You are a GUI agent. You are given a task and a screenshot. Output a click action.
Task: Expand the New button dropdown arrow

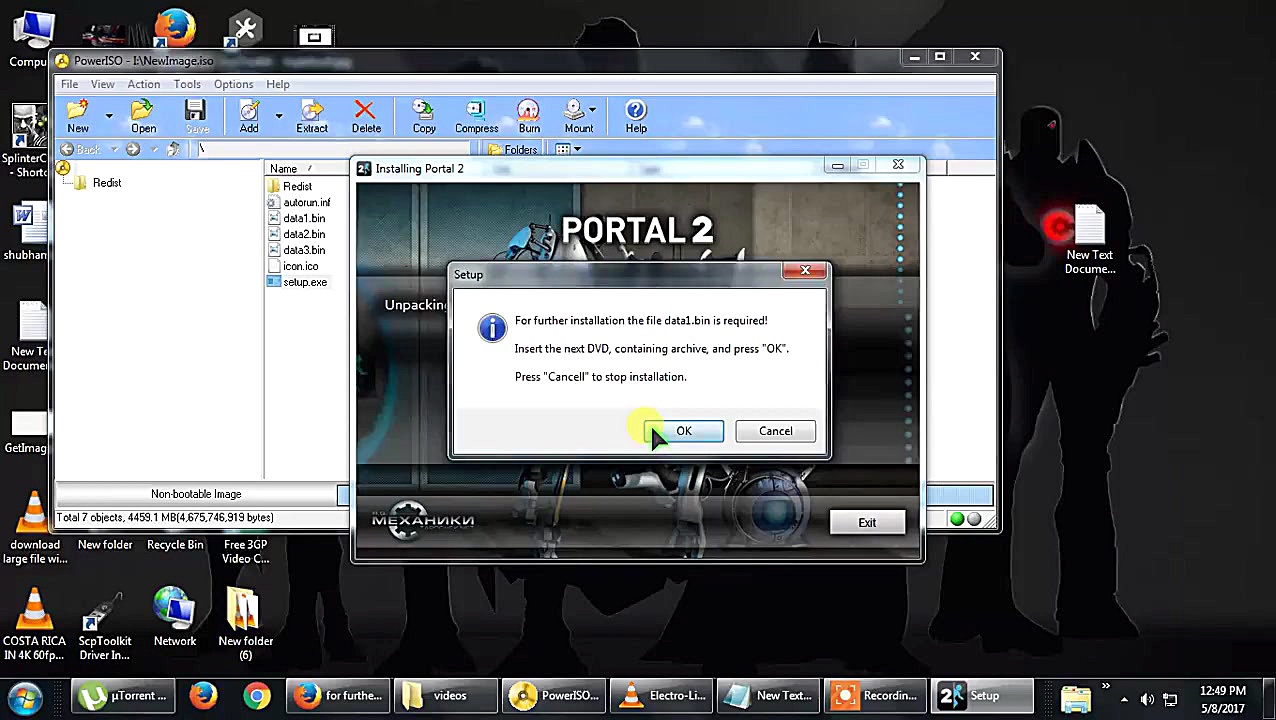tap(107, 115)
